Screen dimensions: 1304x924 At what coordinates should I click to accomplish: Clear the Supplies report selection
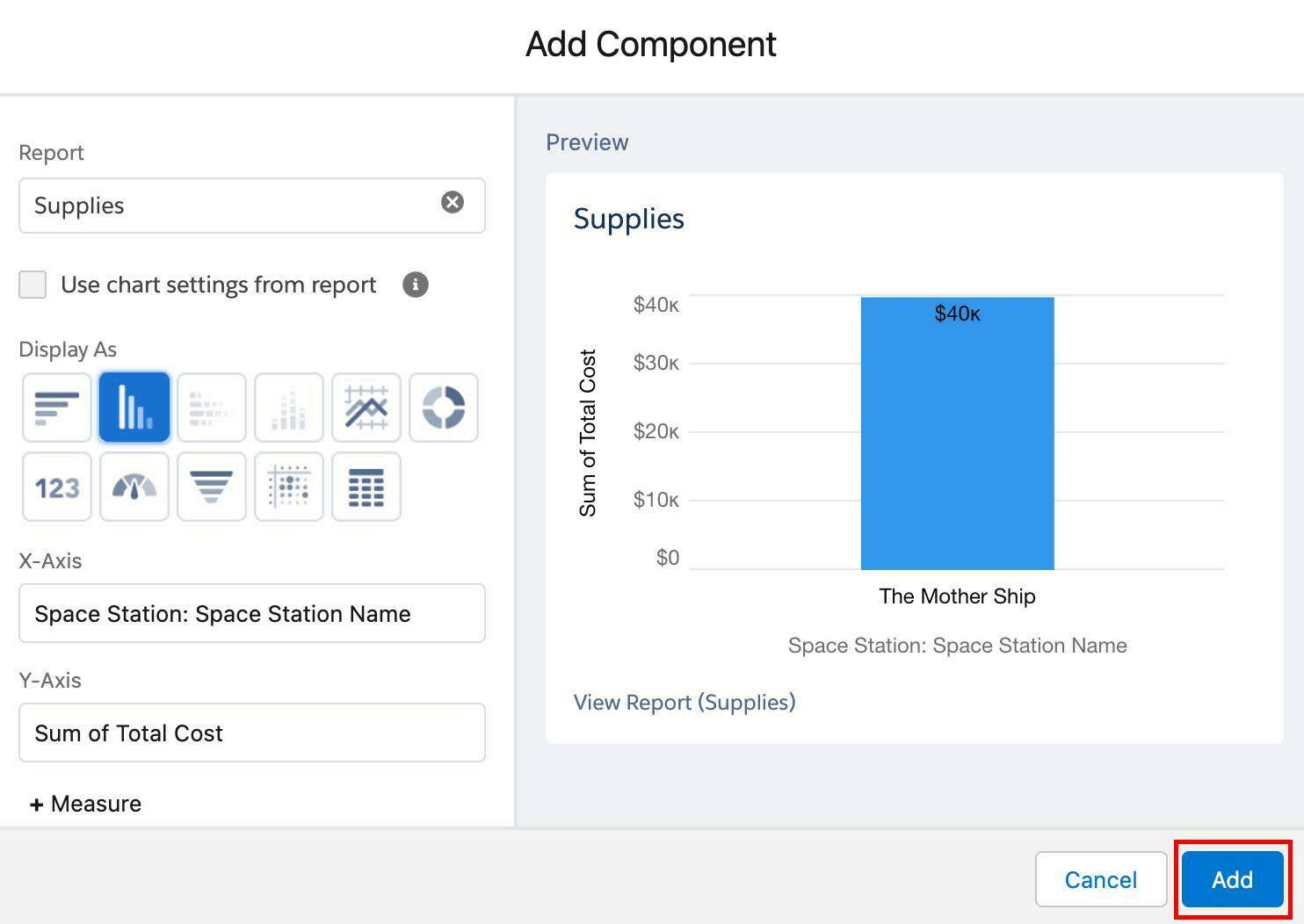(453, 203)
